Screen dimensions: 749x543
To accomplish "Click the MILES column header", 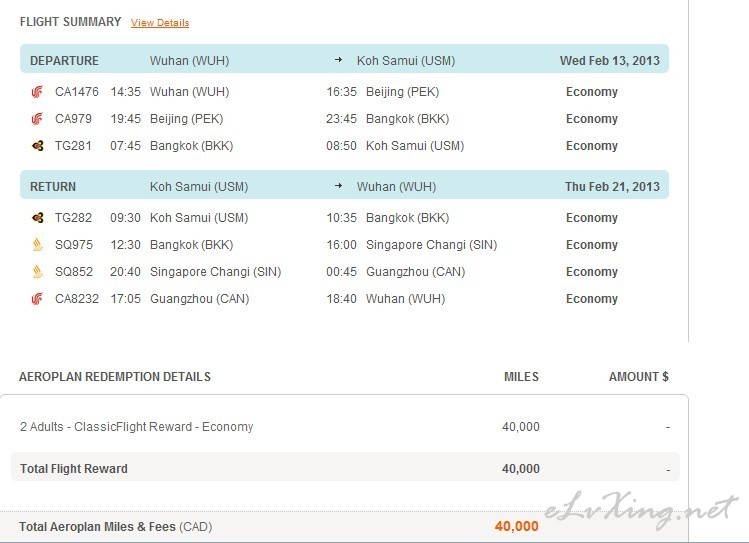I will [x=521, y=377].
